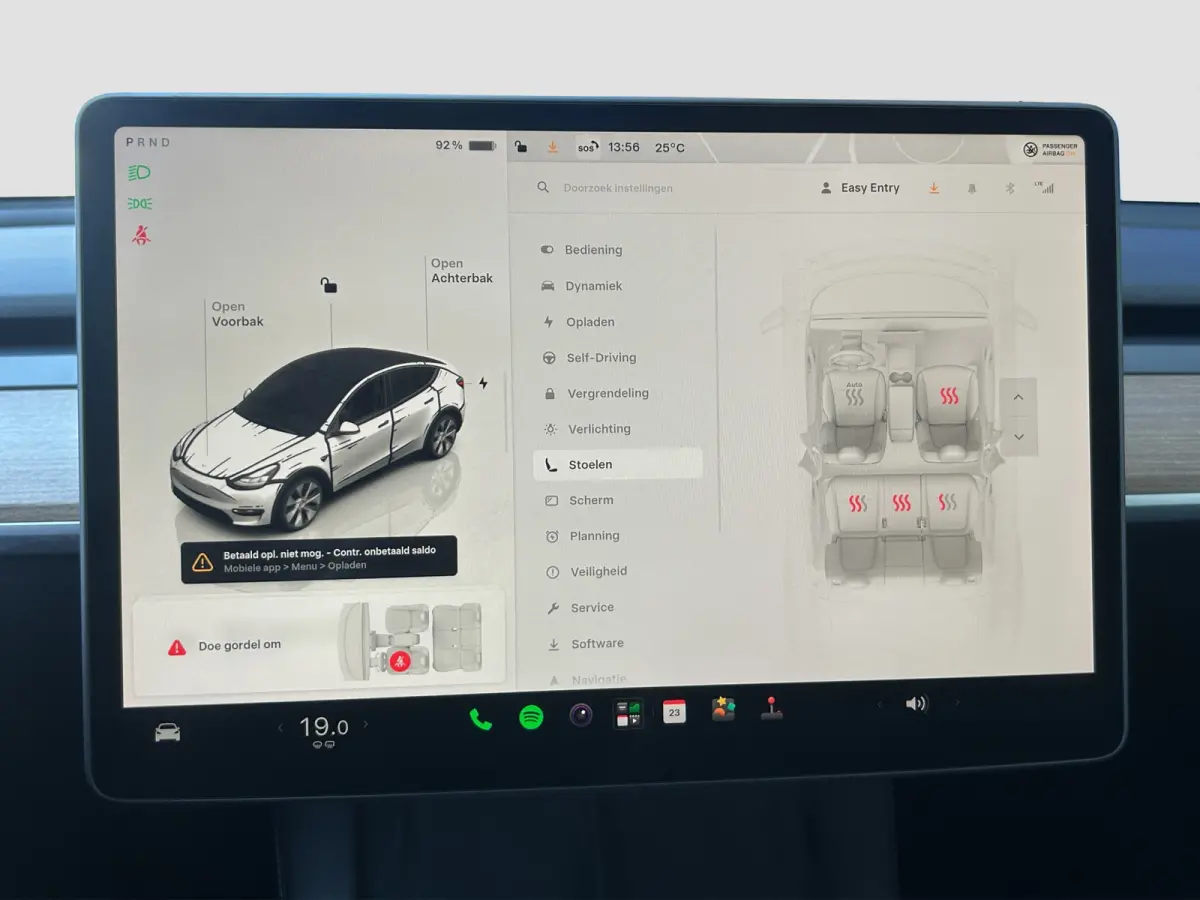Screen dimensions: 1200x900
Task: Tap the SOS emergency icon
Action: tap(587, 148)
